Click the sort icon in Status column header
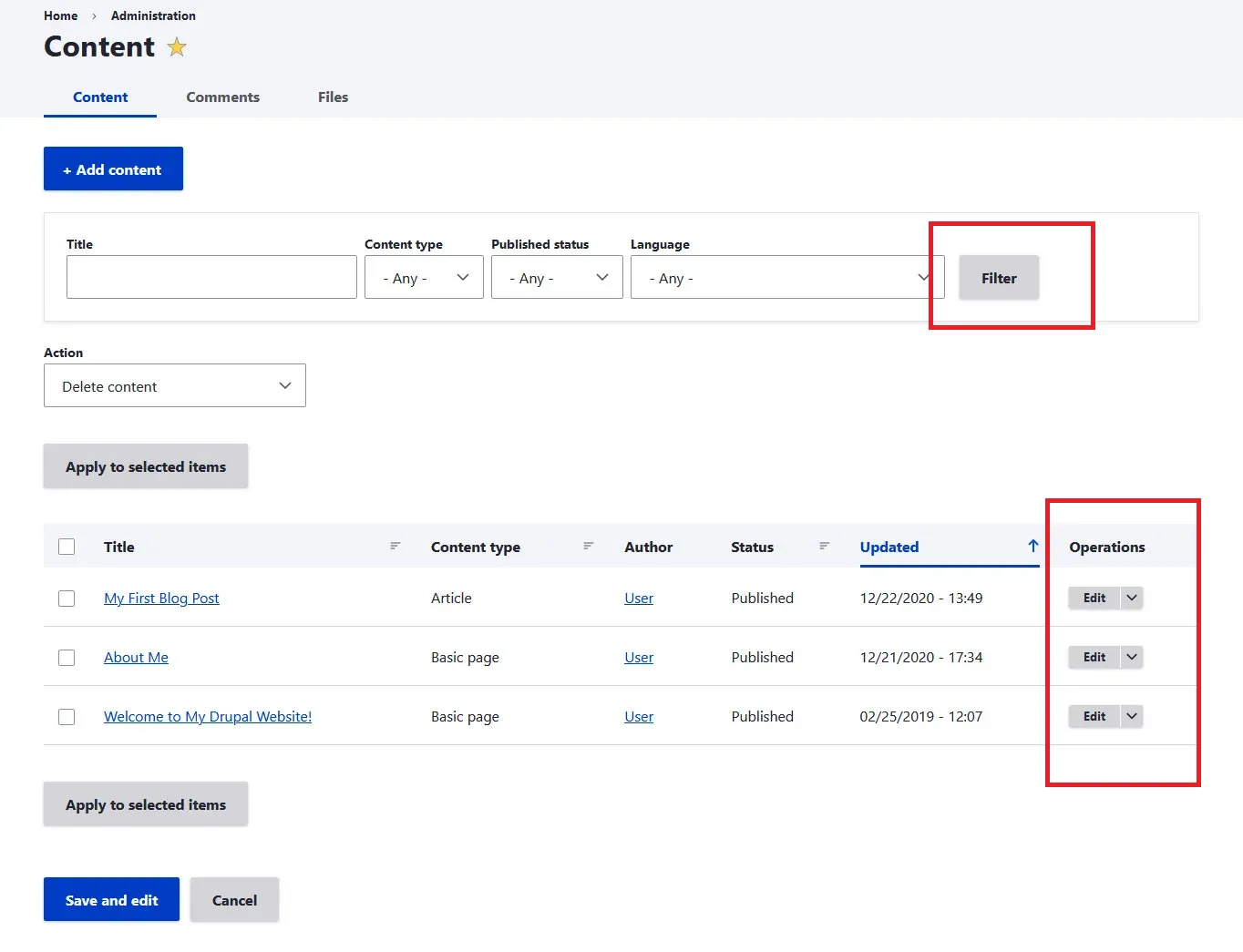Viewport: 1243px width, 952px height. click(x=825, y=546)
